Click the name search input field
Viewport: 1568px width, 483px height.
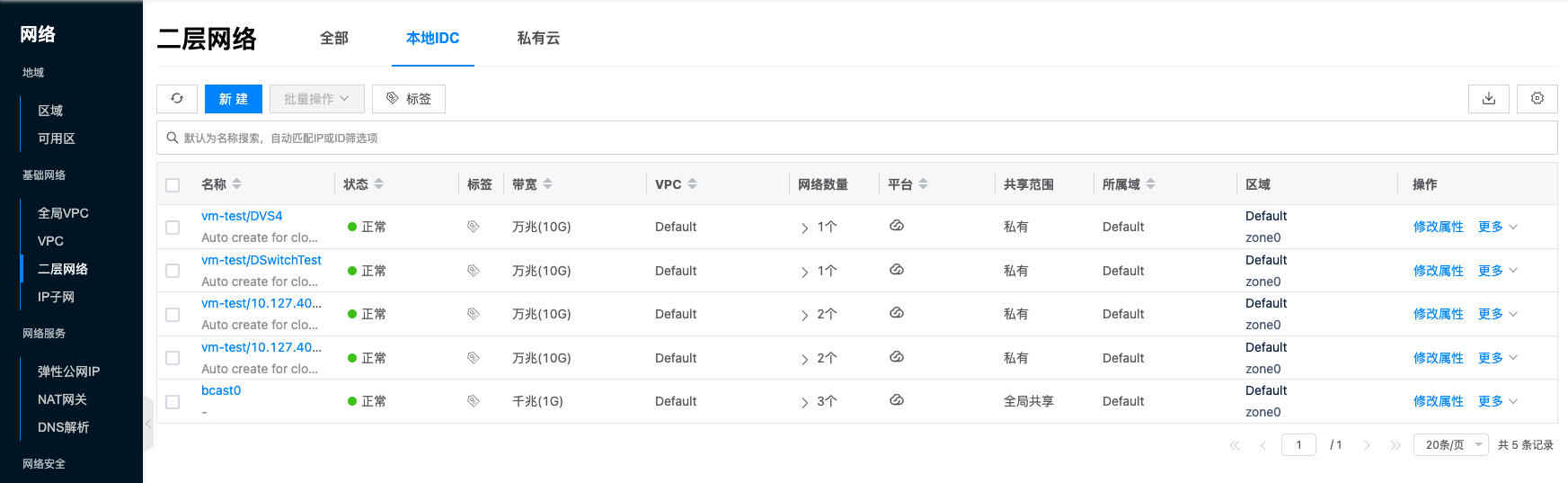(x=854, y=138)
